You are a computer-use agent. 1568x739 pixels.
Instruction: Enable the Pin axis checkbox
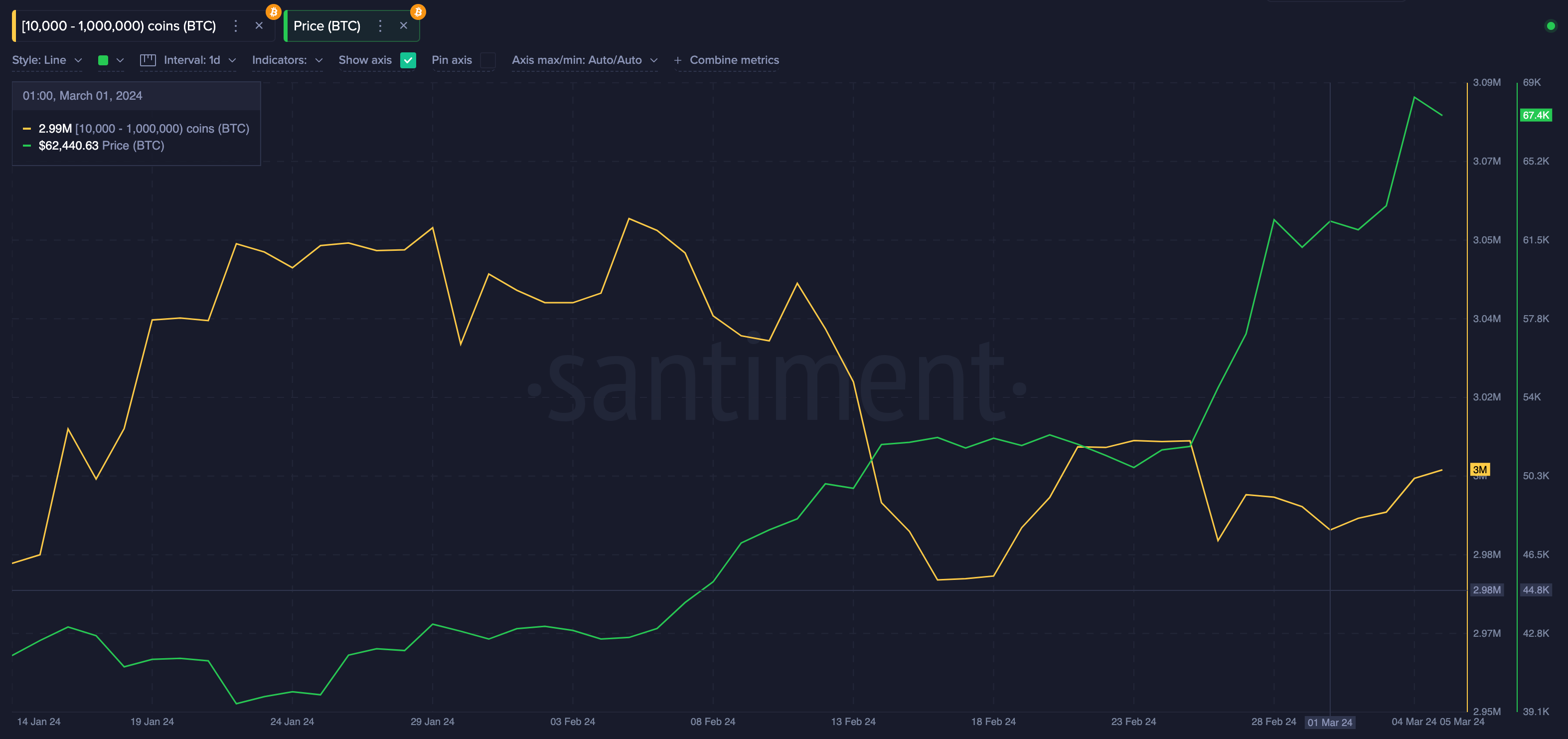[x=487, y=60]
